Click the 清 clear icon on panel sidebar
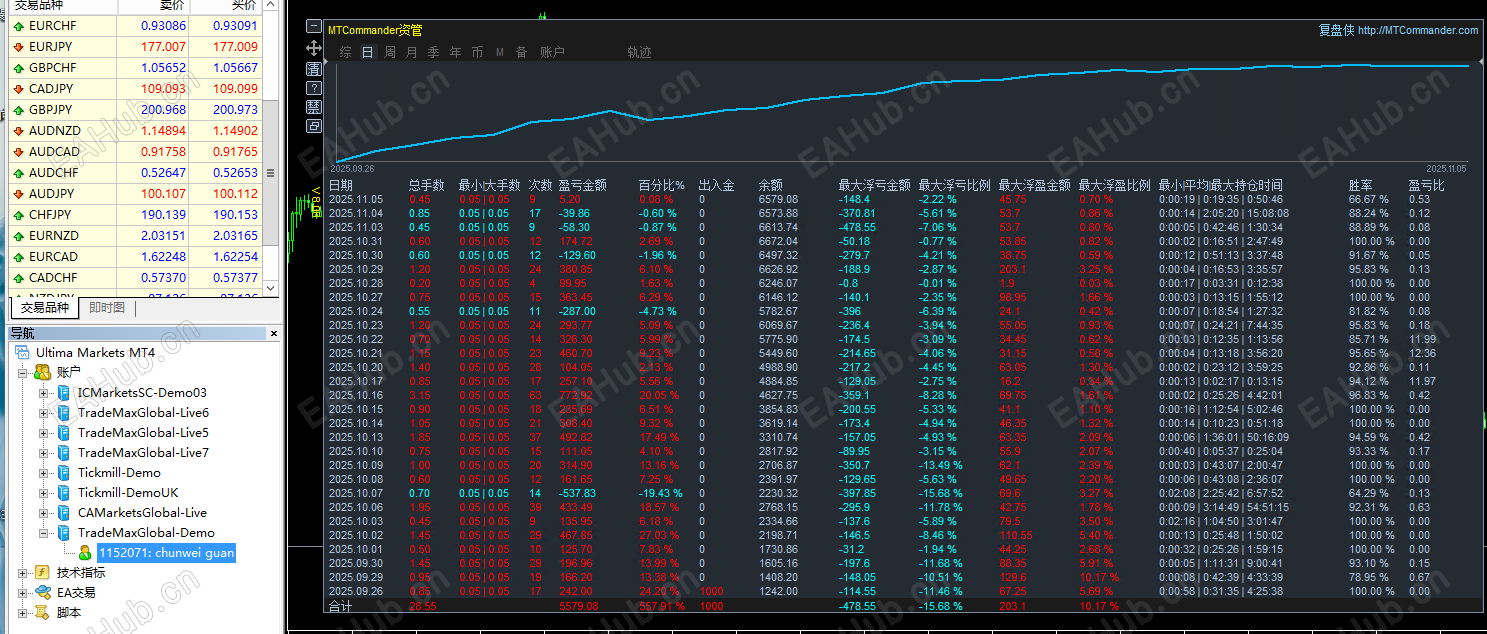 314,68
